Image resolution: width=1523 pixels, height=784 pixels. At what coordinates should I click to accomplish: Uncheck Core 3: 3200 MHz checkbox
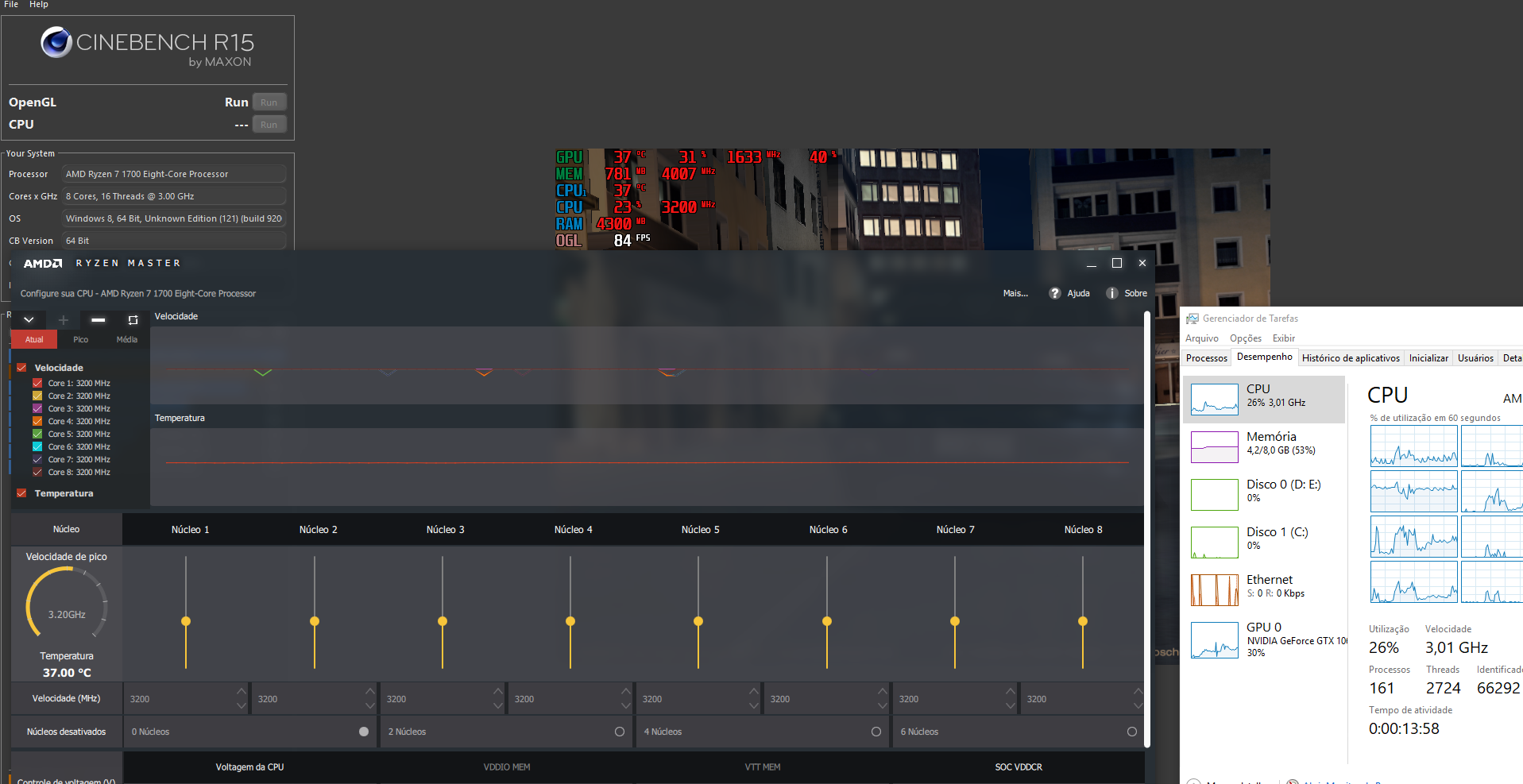click(37, 408)
